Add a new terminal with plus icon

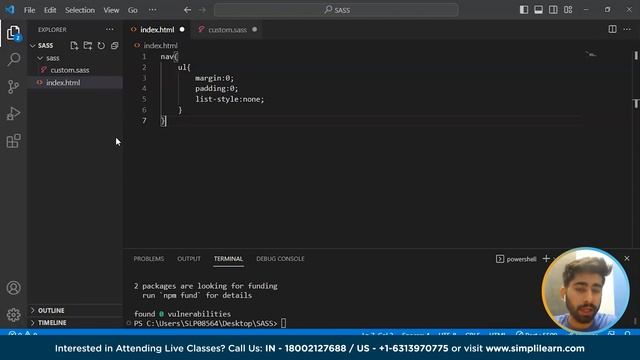546,258
